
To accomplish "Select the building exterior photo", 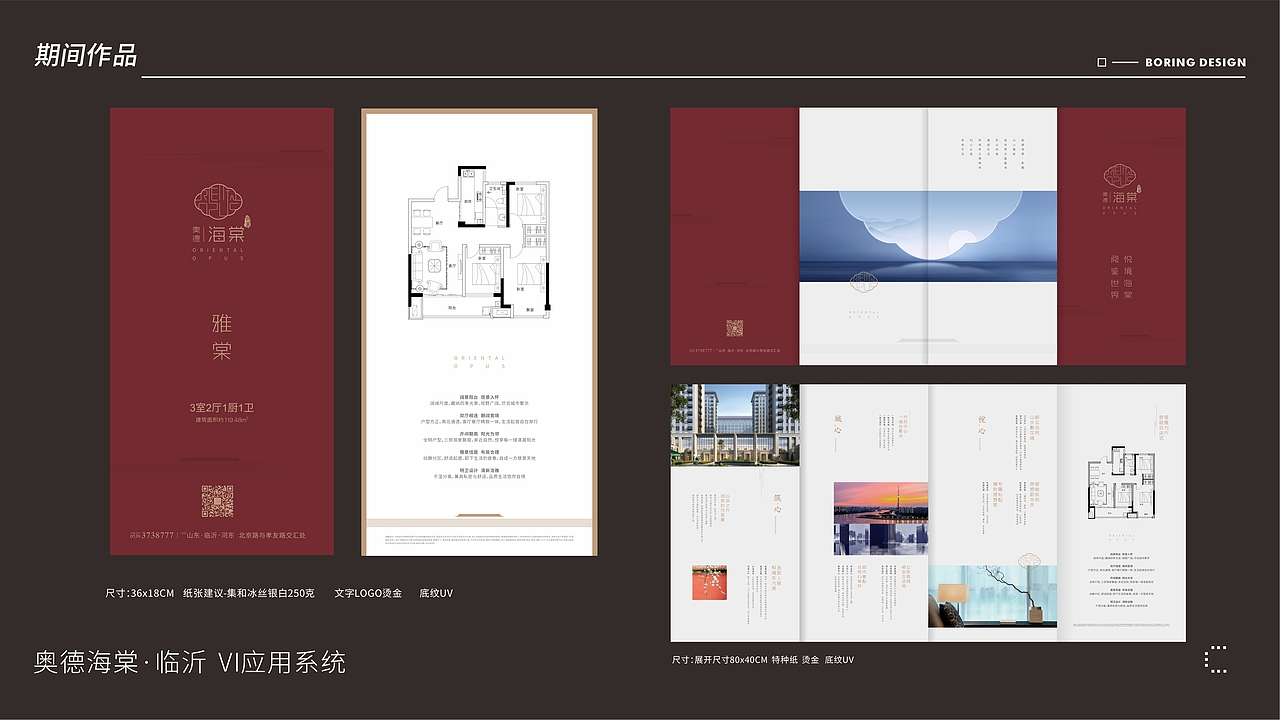I will point(735,425).
